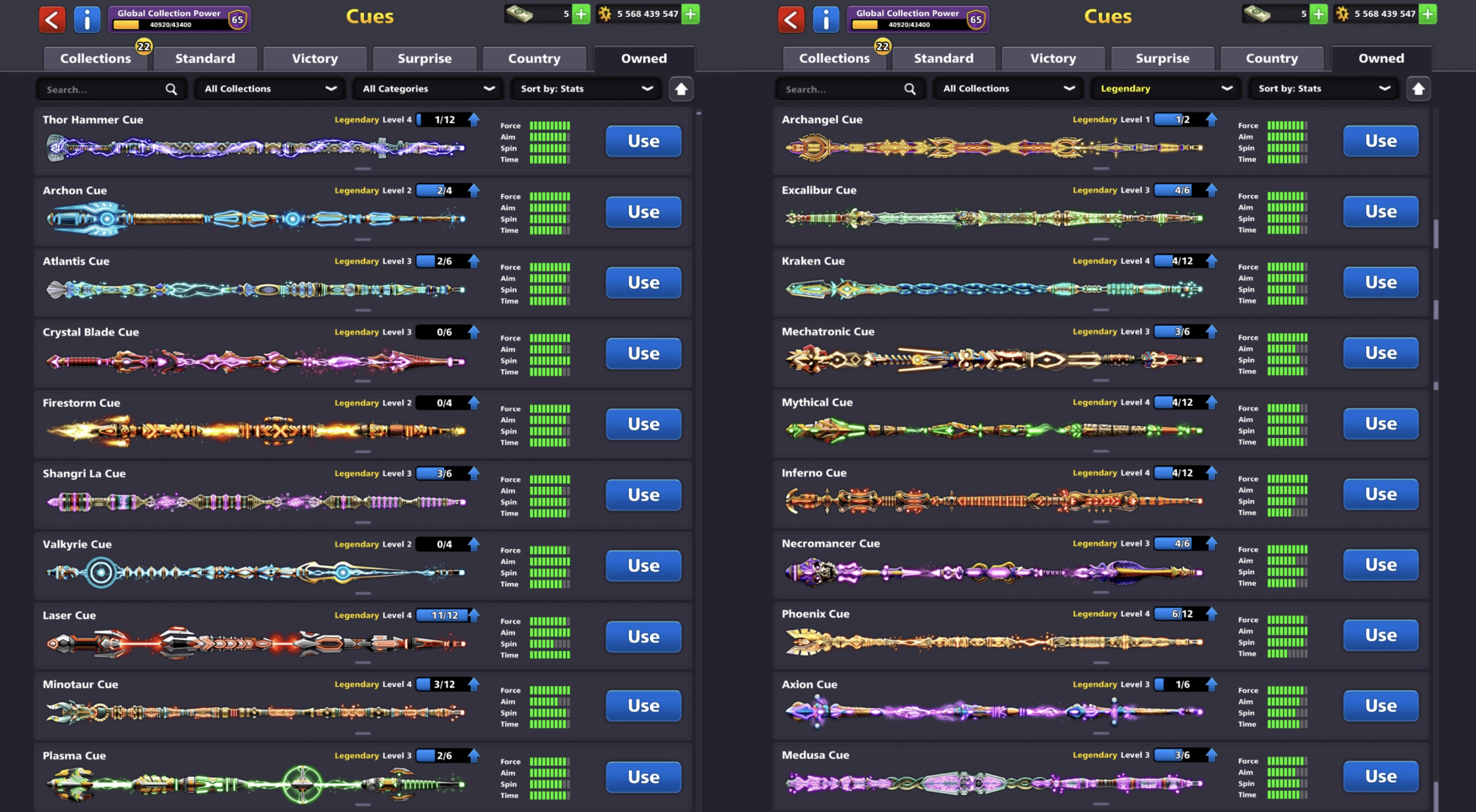Click the search magnifier in left panel
Screen dimensions: 1476x812
pos(171,89)
